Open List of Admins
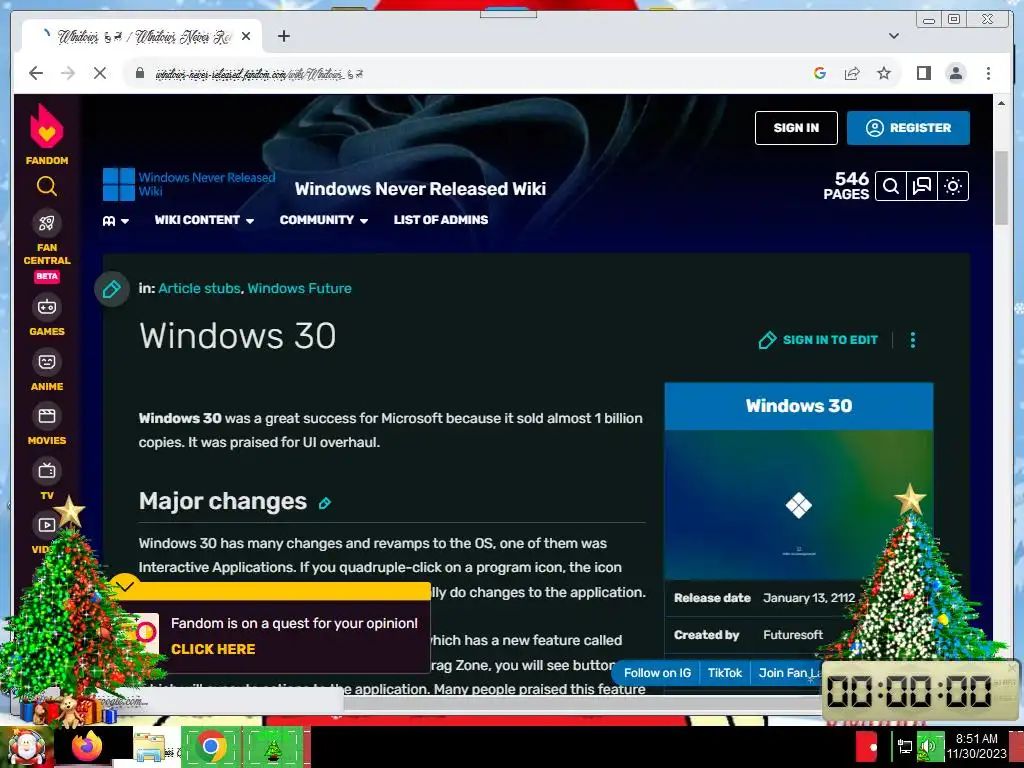 click(441, 220)
